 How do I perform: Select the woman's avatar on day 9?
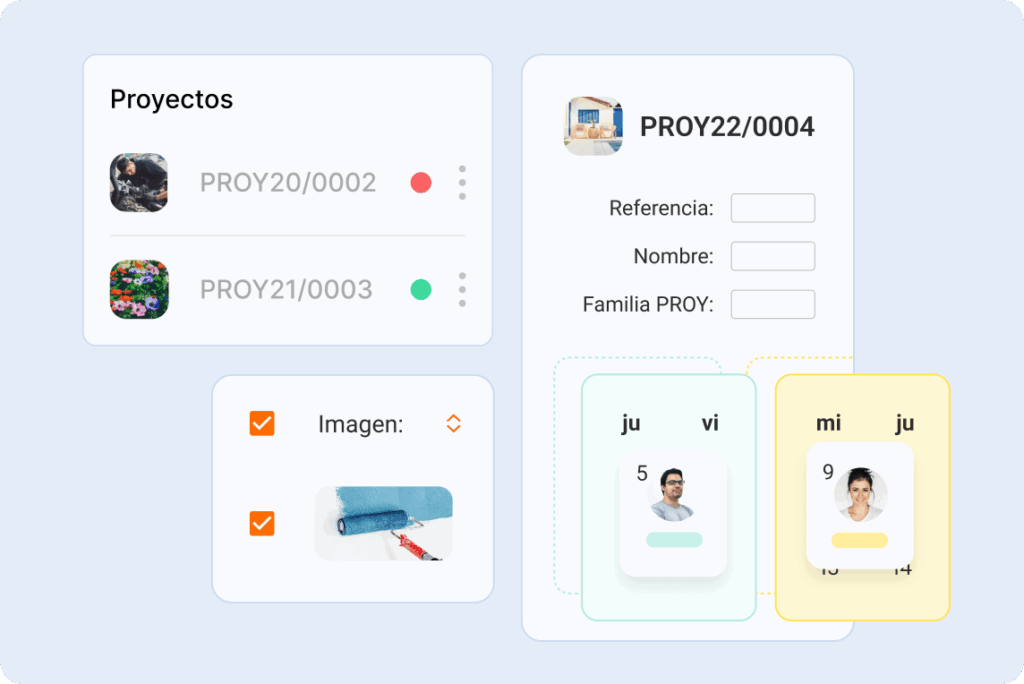click(x=861, y=495)
